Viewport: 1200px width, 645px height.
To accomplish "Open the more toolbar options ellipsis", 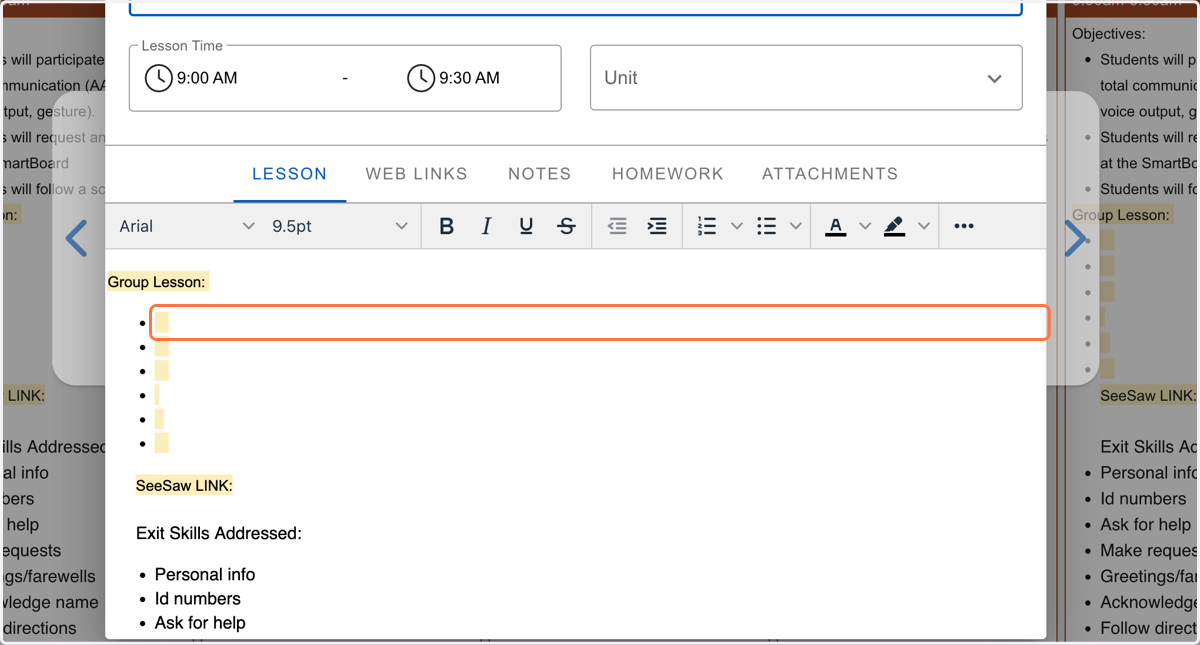I will 964,226.
